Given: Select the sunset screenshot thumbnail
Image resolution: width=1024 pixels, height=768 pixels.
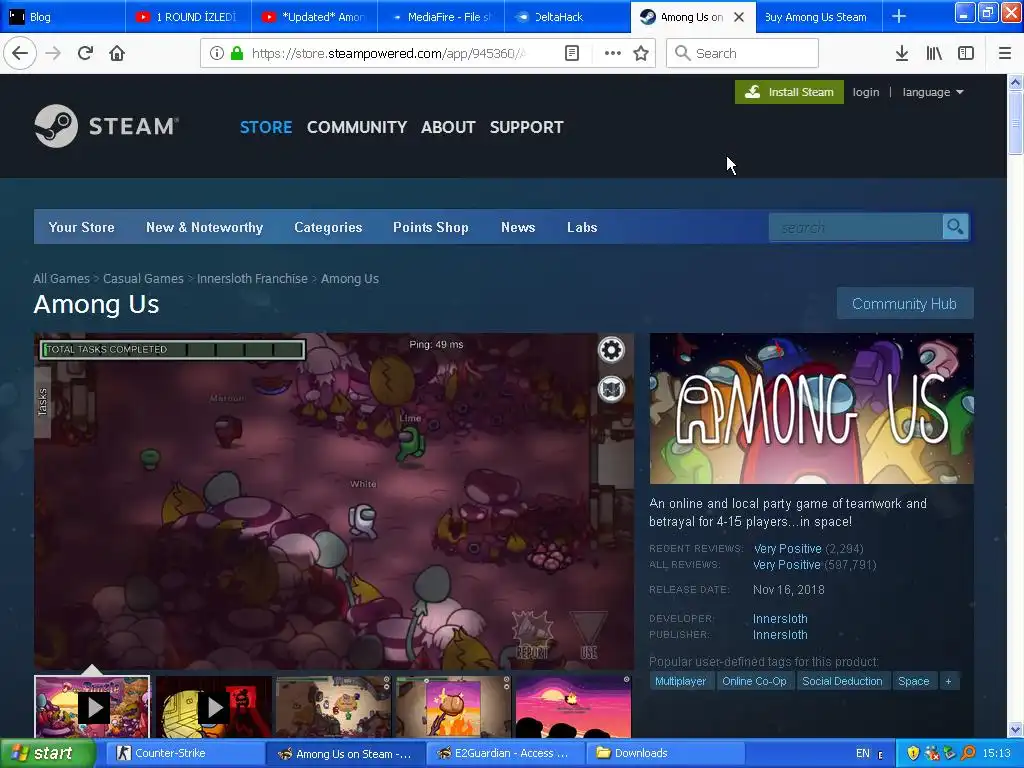Looking at the screenshot, I should (573, 707).
